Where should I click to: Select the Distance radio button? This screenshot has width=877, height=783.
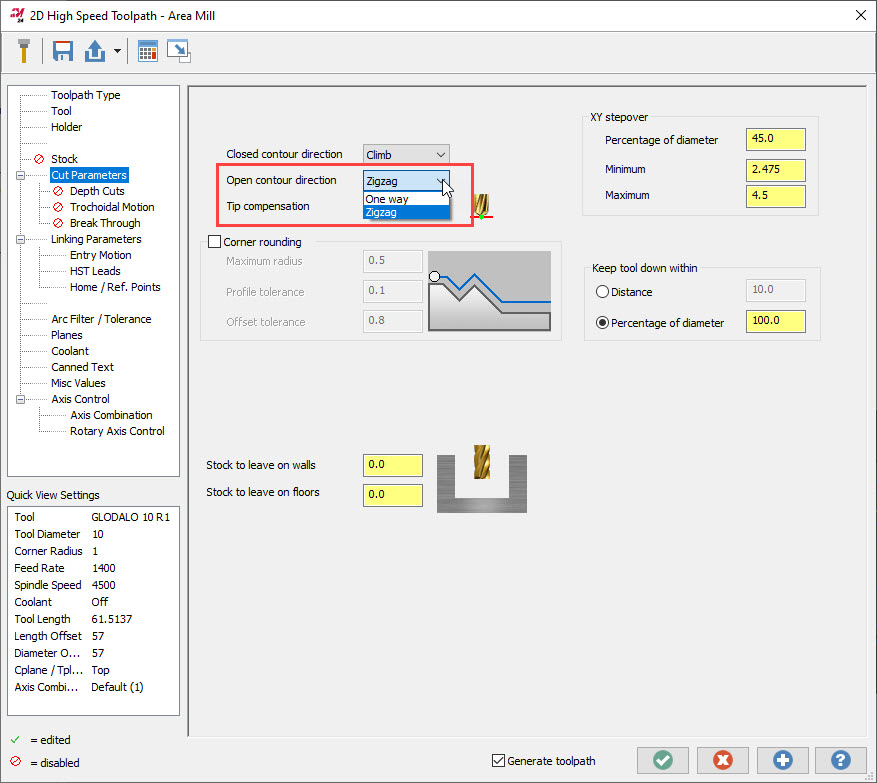(x=602, y=292)
